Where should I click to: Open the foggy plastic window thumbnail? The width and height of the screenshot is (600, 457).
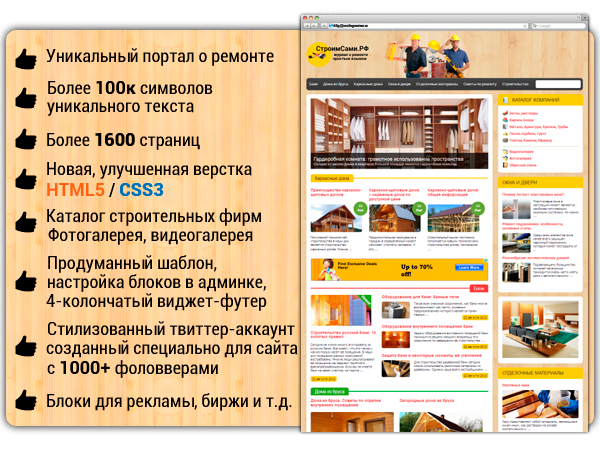[x=516, y=209]
